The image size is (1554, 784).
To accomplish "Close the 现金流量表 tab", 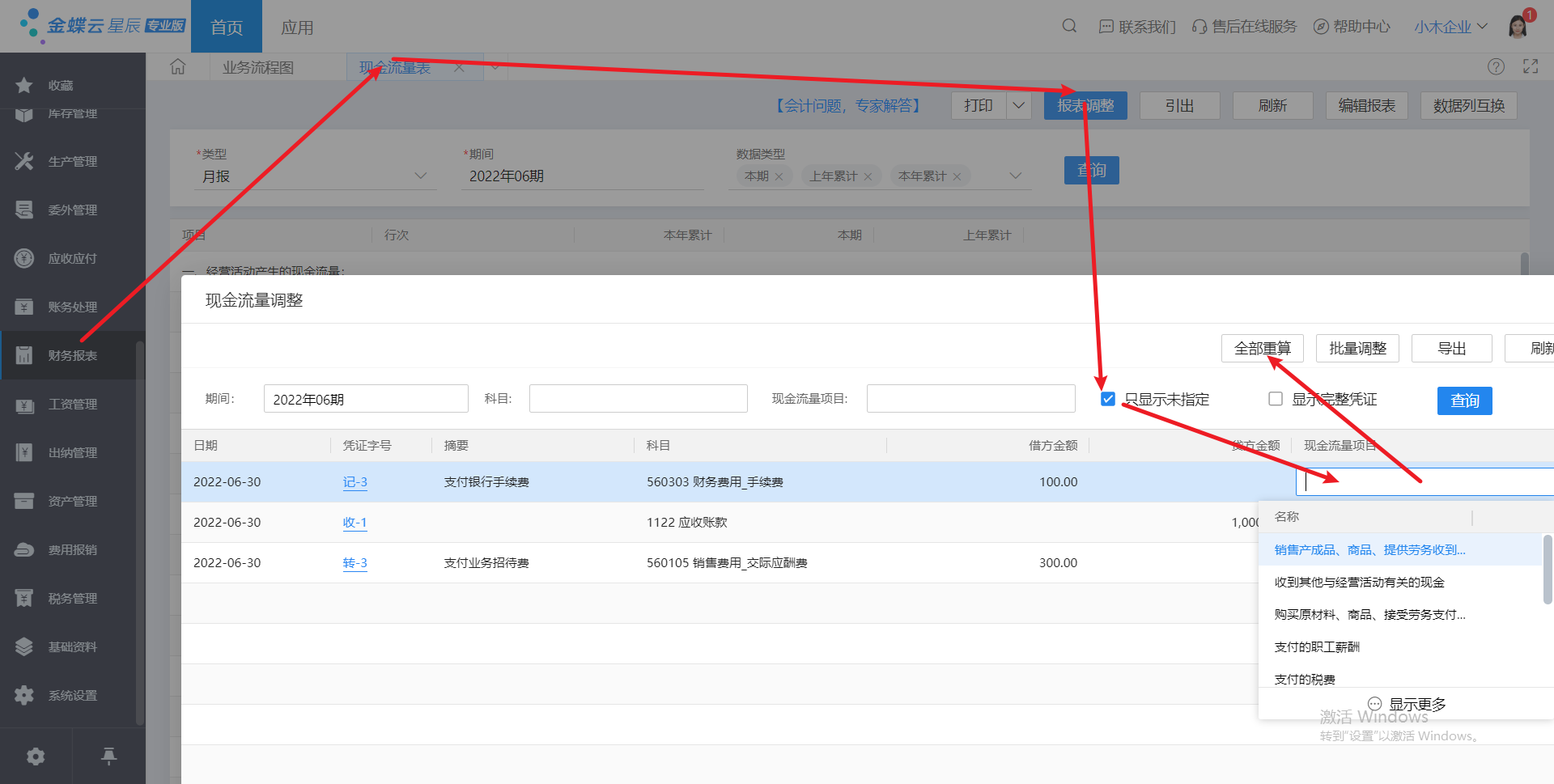I will (x=459, y=67).
